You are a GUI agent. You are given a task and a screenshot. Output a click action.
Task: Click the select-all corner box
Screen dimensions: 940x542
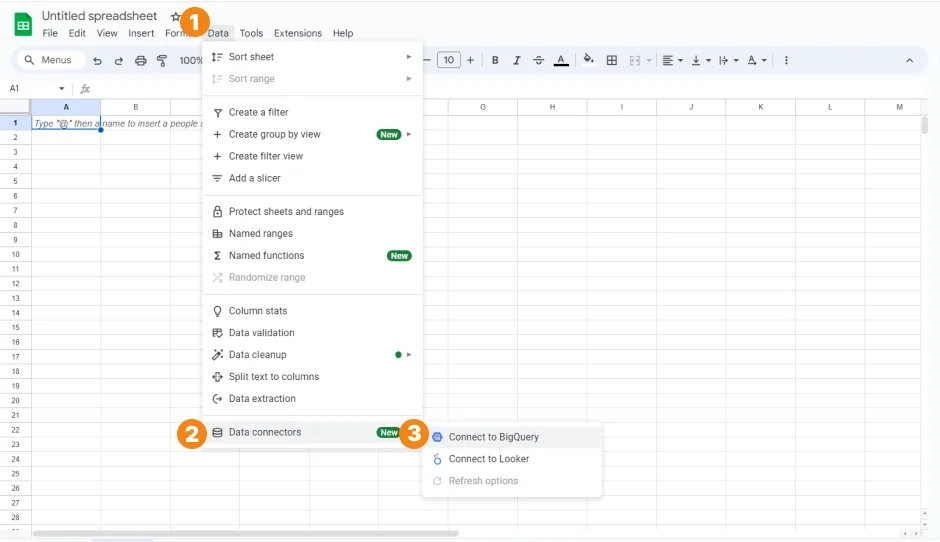(x=15, y=107)
